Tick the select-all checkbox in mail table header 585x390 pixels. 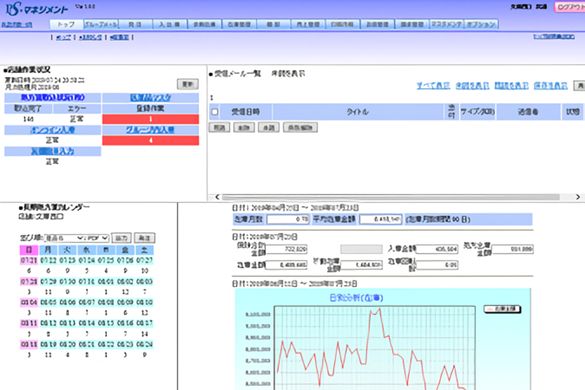215,112
